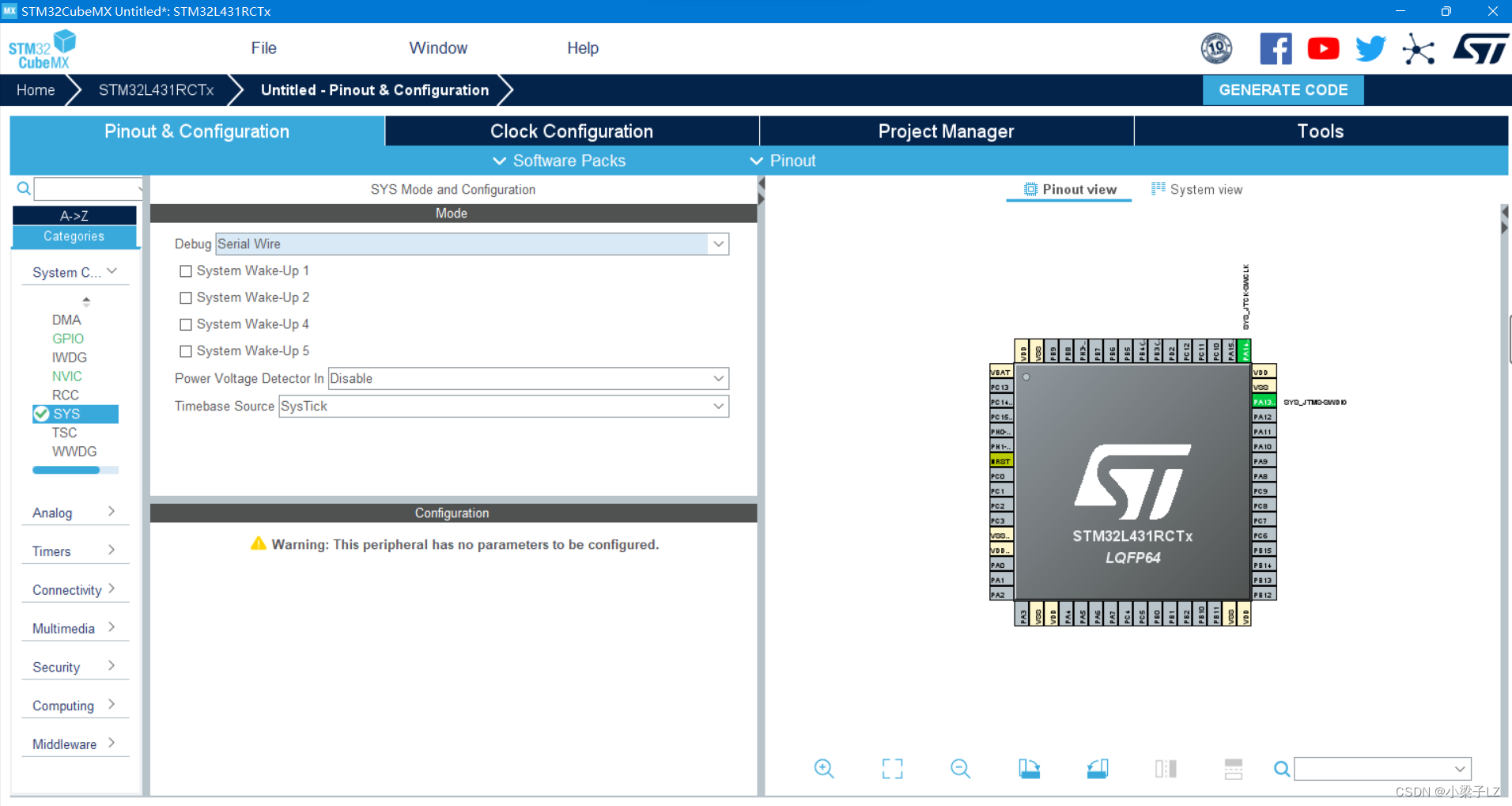This screenshot has height=806, width=1512.
Task: Click the peripheral search input field
Action: (87, 188)
